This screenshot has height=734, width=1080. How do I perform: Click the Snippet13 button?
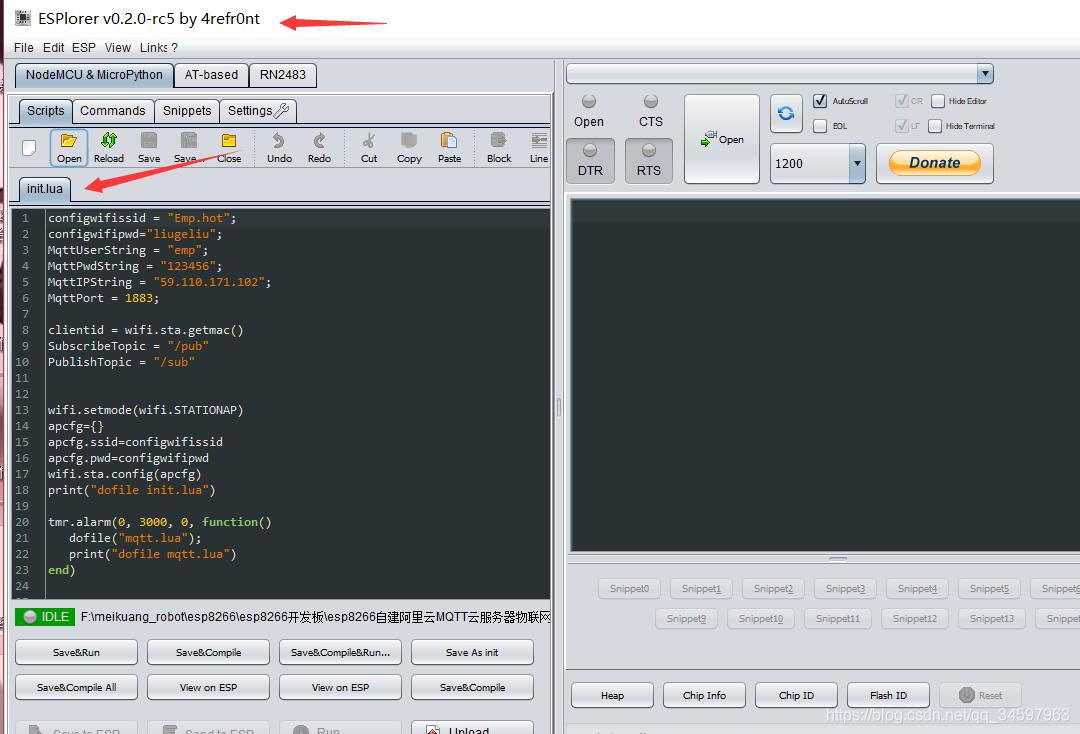click(x=992, y=618)
